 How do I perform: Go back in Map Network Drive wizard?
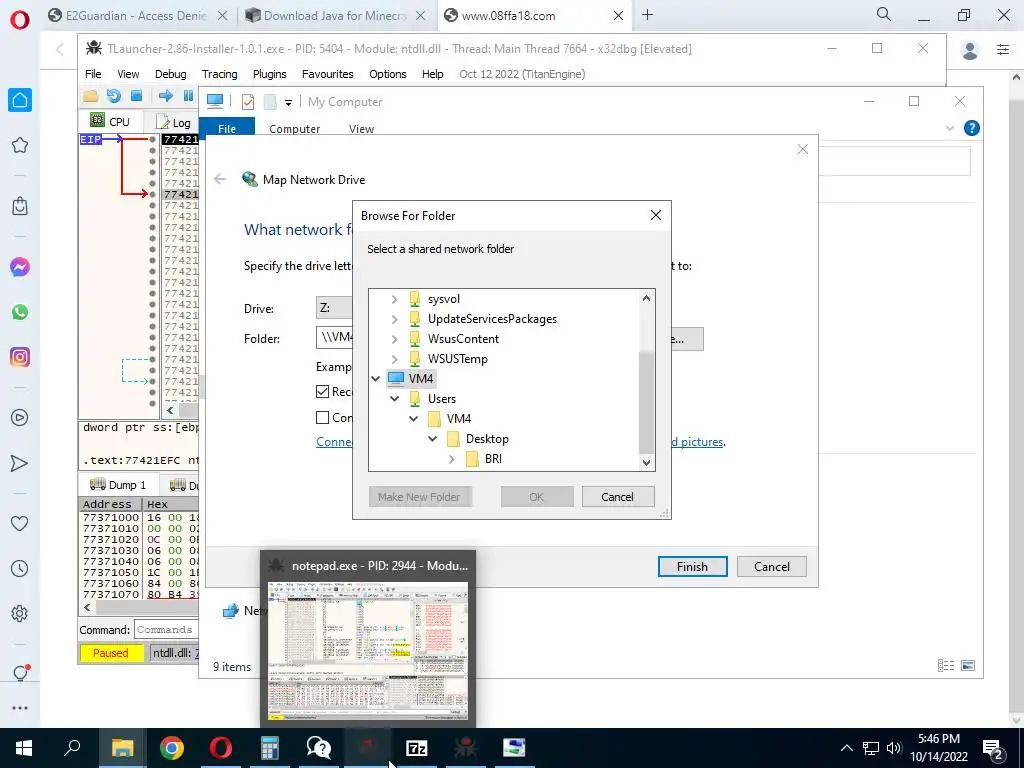pyautogui.click(x=220, y=179)
